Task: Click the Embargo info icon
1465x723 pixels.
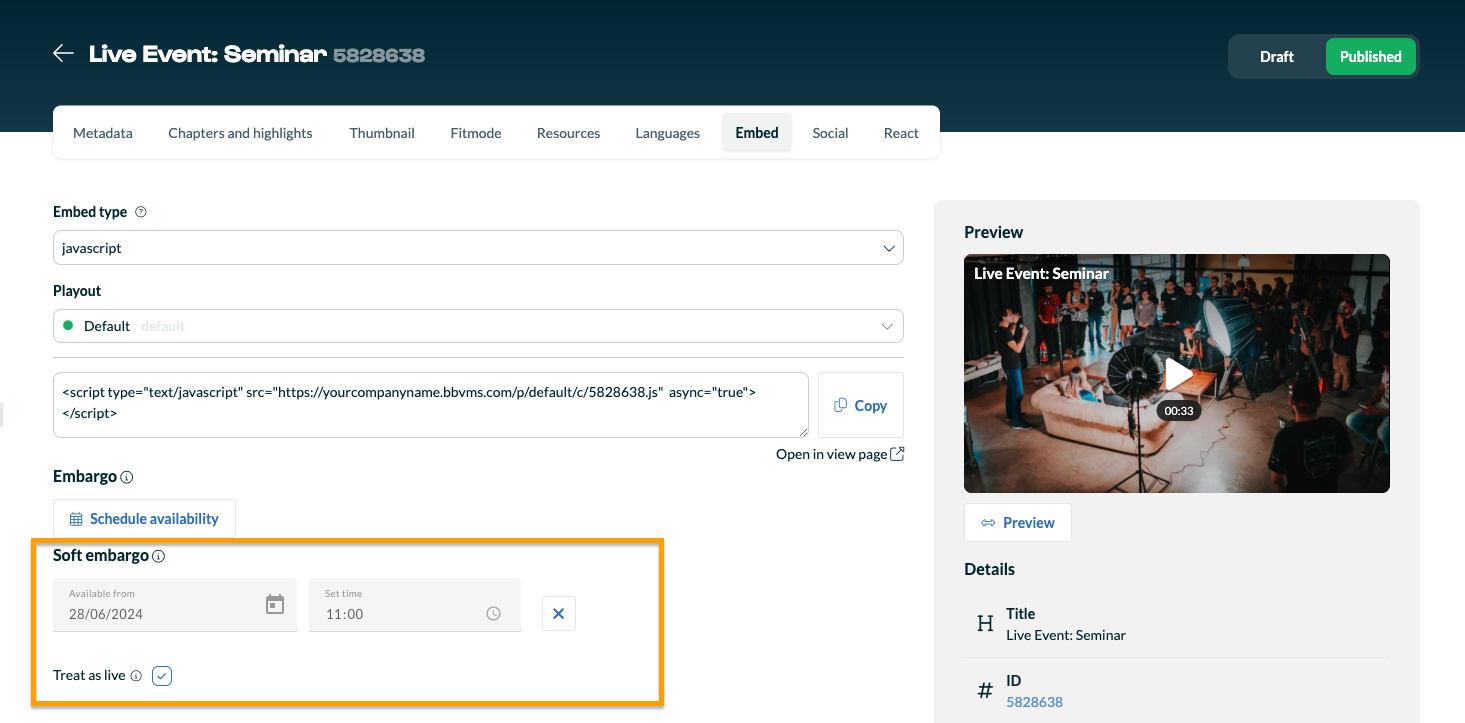Action: (x=127, y=478)
